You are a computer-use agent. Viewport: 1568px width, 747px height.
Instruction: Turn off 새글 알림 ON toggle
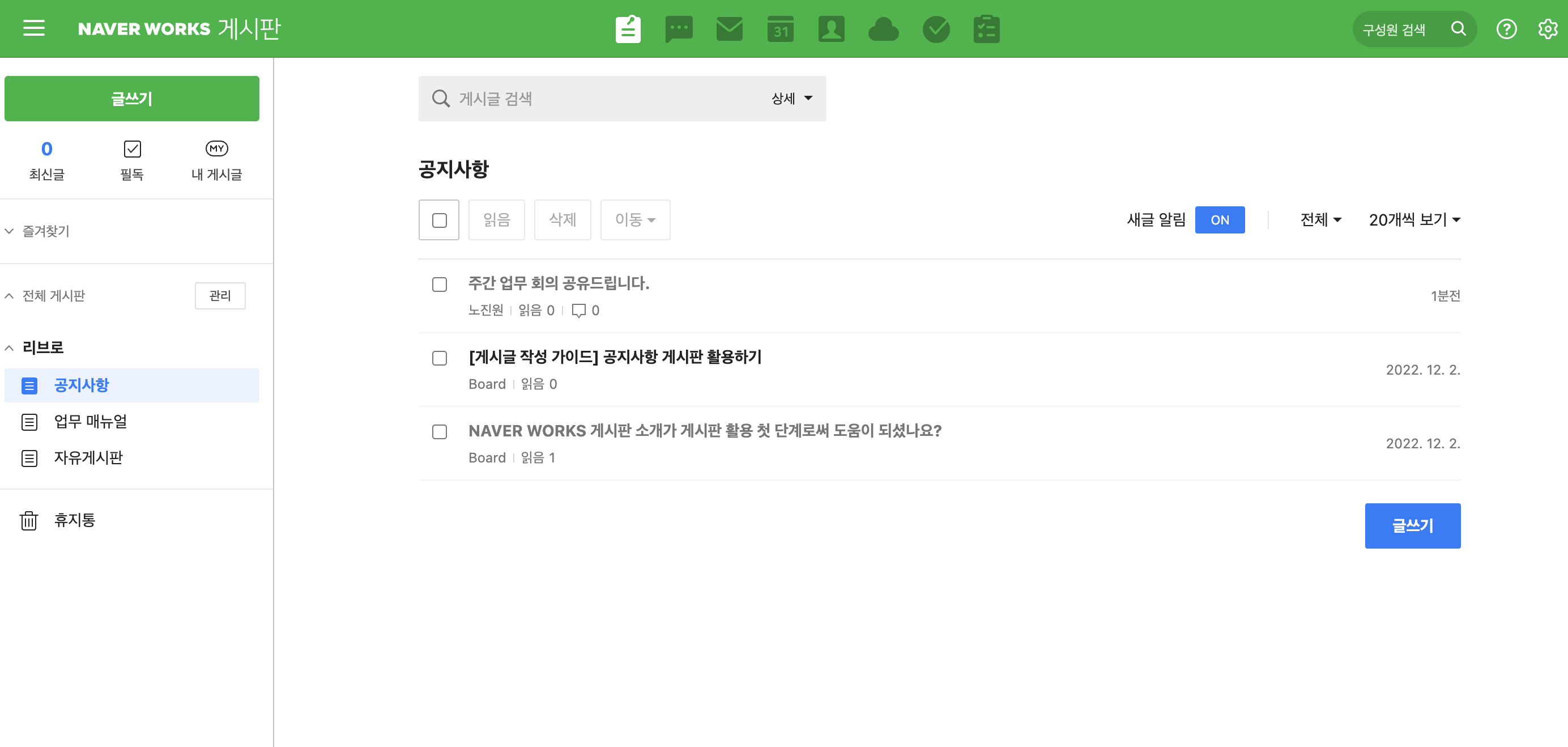1219,220
